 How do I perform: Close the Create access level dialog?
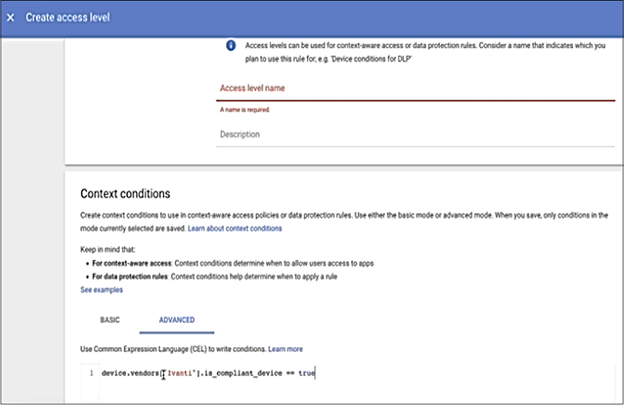(11, 18)
